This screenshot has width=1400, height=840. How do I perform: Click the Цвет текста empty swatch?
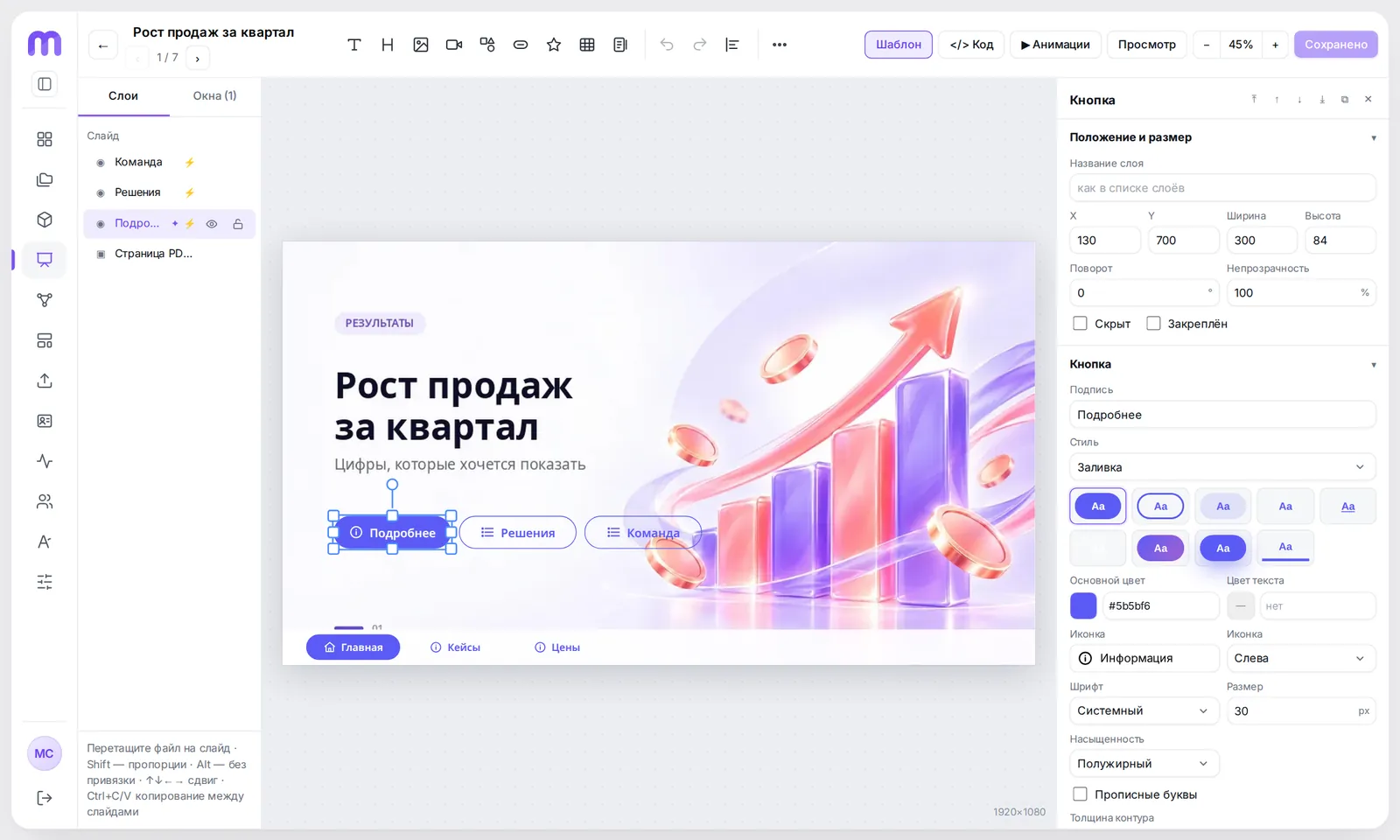click(x=1241, y=605)
